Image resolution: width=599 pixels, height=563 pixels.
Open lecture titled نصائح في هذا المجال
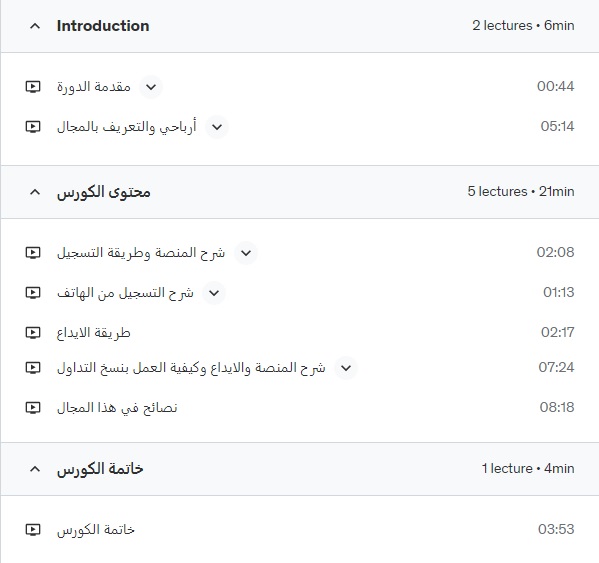point(117,408)
